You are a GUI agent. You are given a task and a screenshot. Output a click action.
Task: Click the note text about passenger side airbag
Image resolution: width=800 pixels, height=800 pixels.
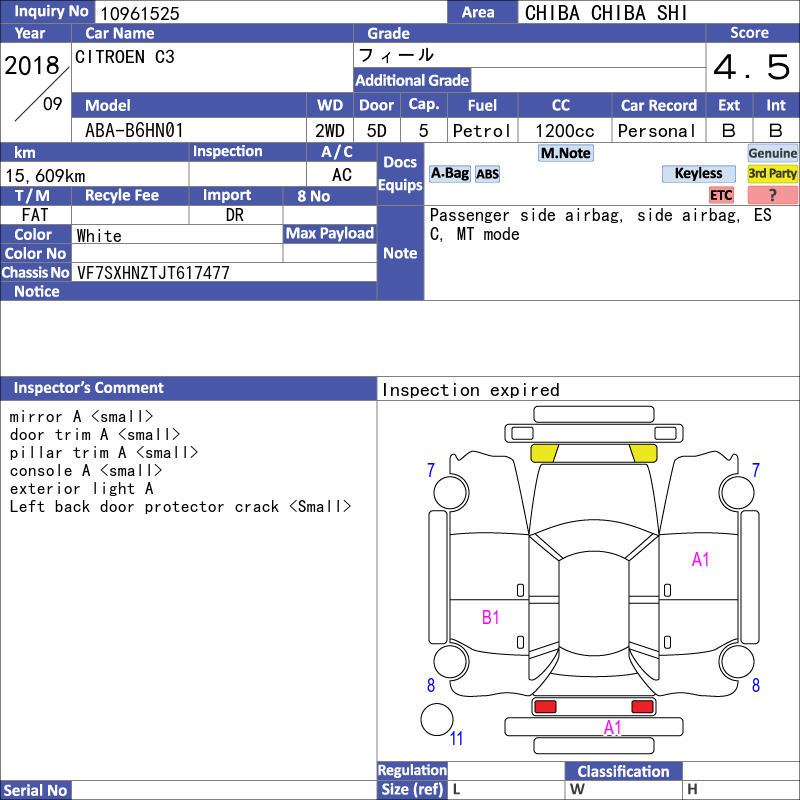[601, 224]
